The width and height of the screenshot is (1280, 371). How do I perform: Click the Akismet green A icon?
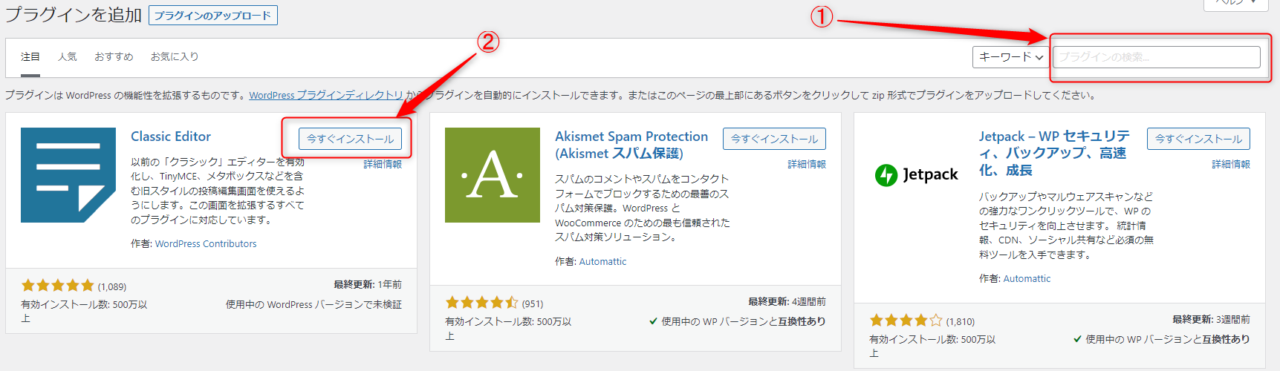492,175
